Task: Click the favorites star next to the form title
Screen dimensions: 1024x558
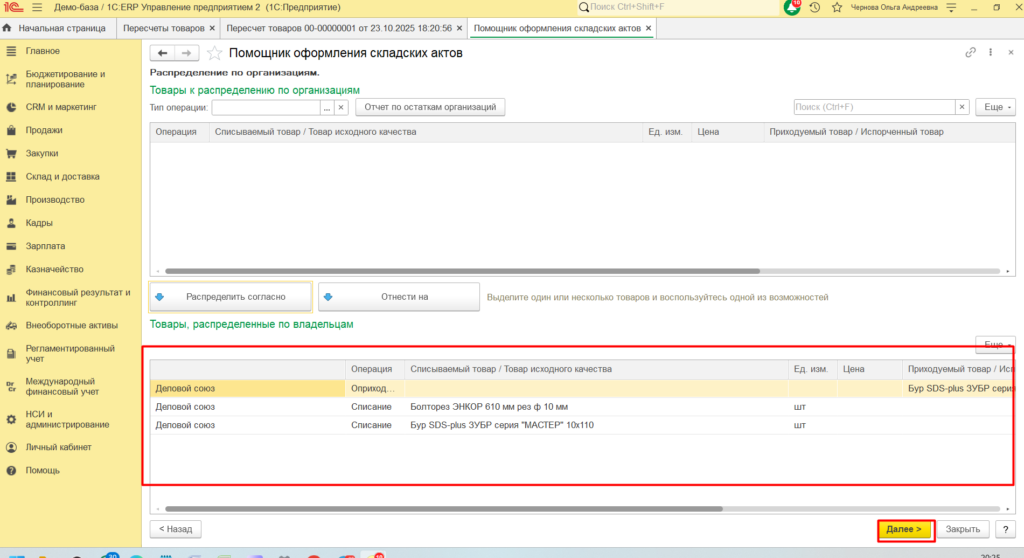Action: click(x=214, y=53)
